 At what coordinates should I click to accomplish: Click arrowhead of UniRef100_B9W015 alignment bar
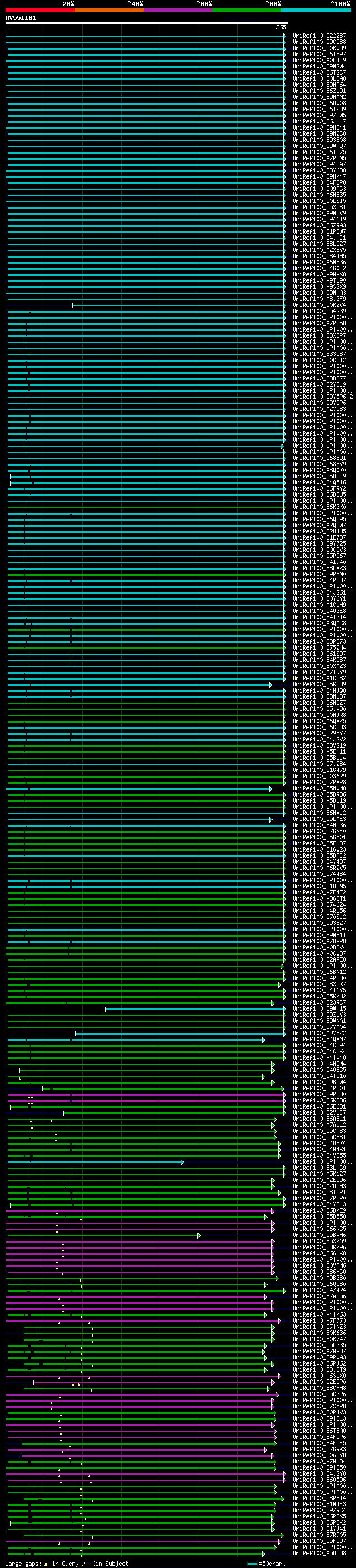pyautogui.click(x=284, y=1008)
